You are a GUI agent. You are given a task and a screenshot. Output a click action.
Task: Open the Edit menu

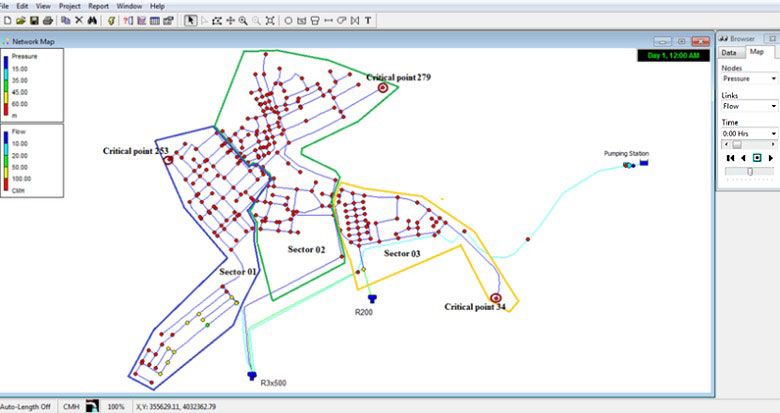22,6
